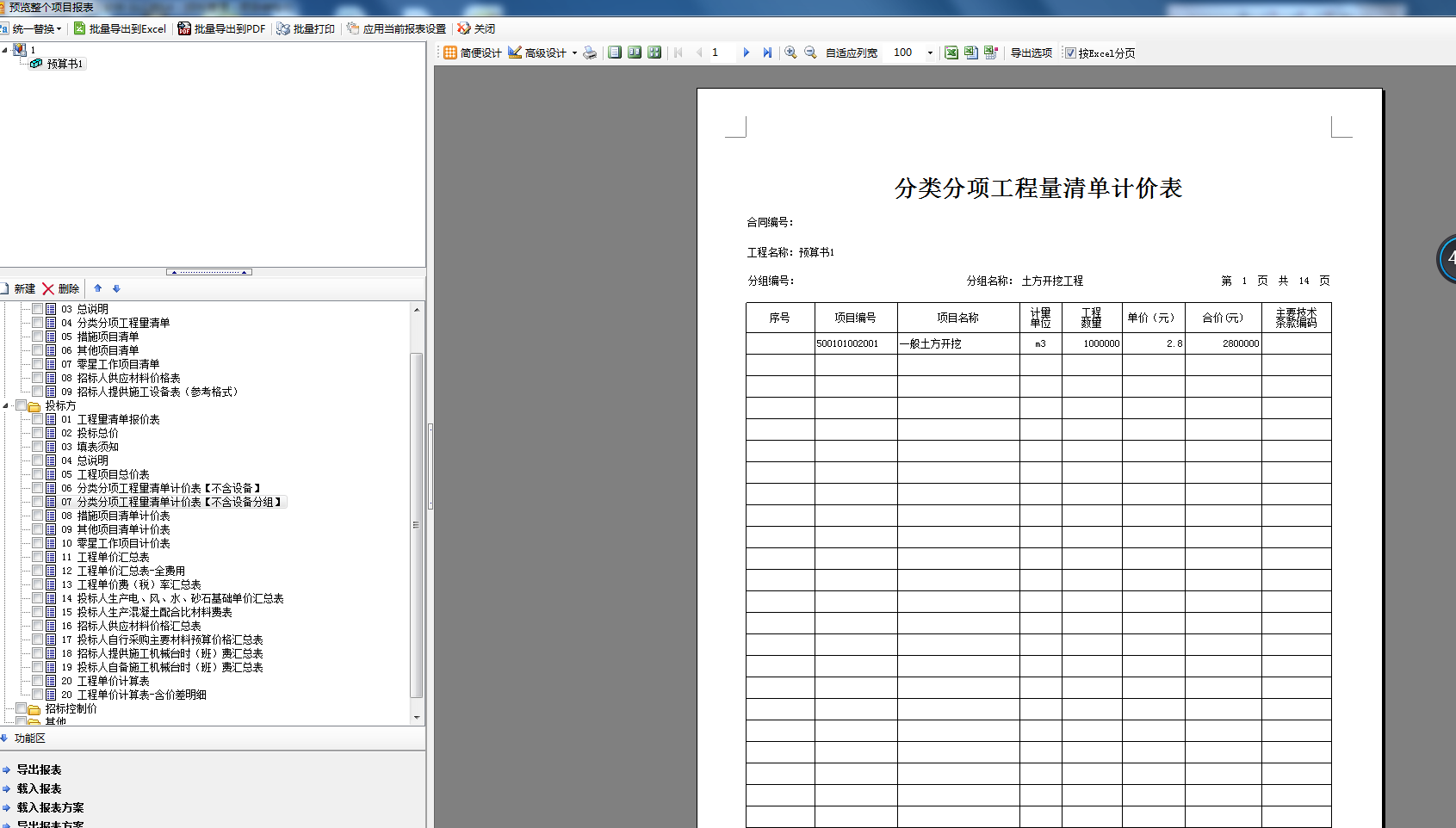Check the box for 01 工程量清单报价表
Screen dimensions: 1456x828
click(38, 418)
